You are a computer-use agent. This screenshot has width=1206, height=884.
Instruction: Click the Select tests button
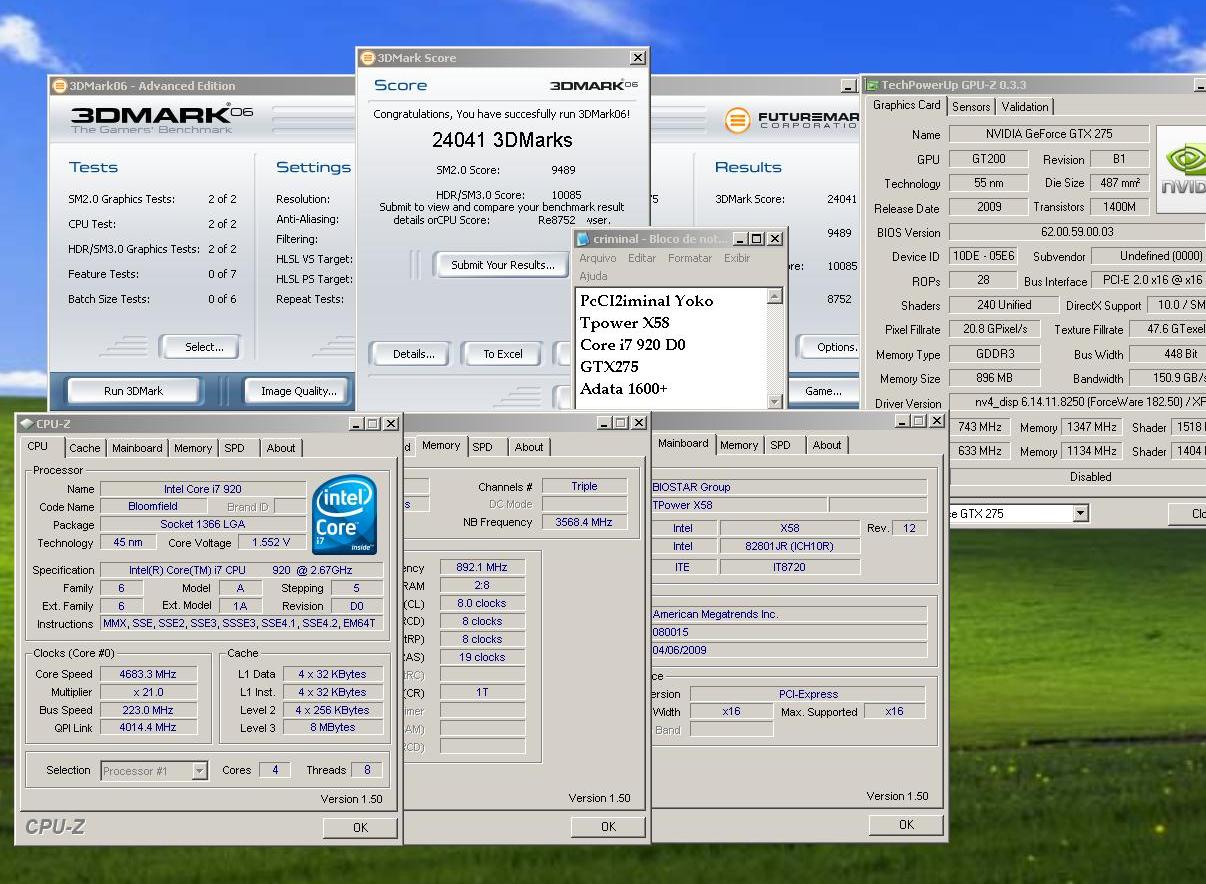tap(204, 347)
